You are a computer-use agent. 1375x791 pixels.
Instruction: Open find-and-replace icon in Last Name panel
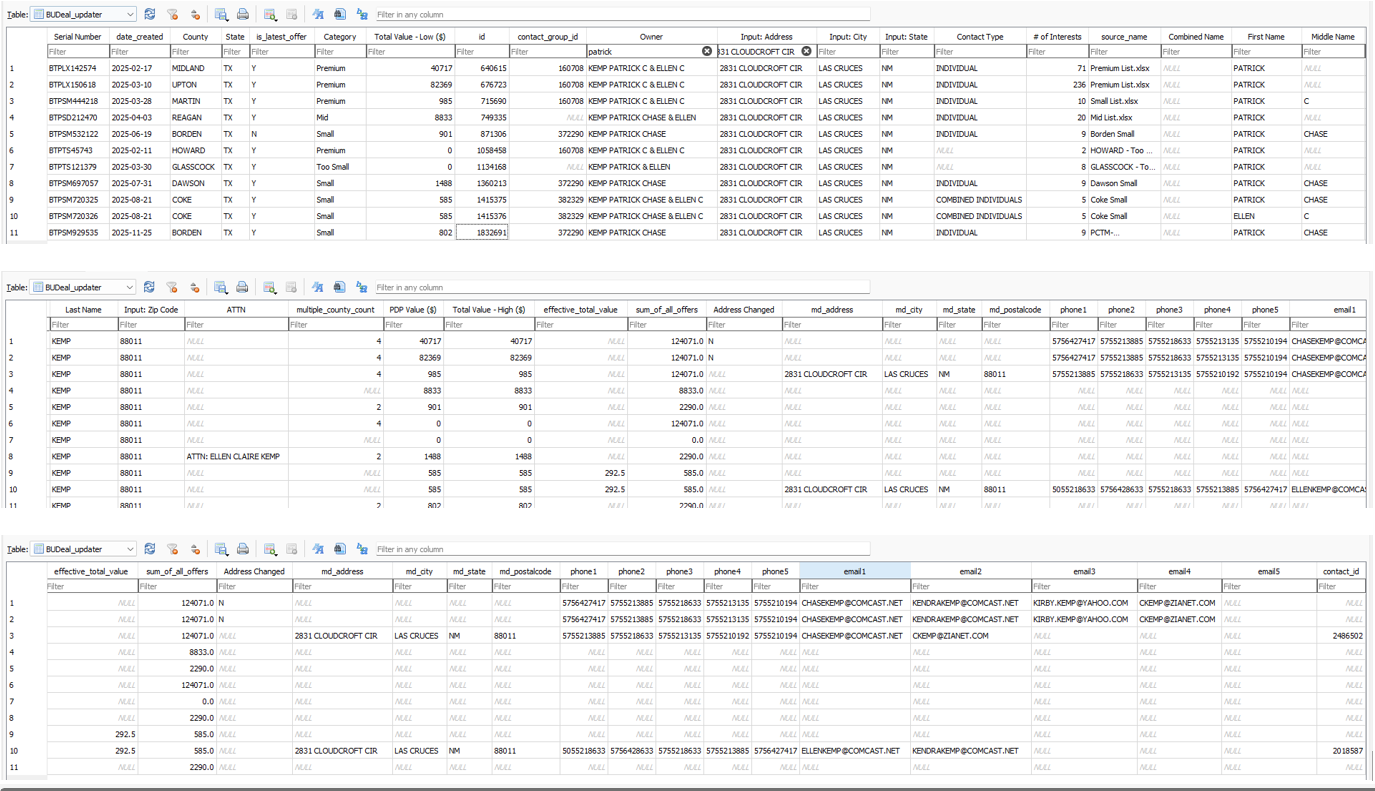(361, 287)
